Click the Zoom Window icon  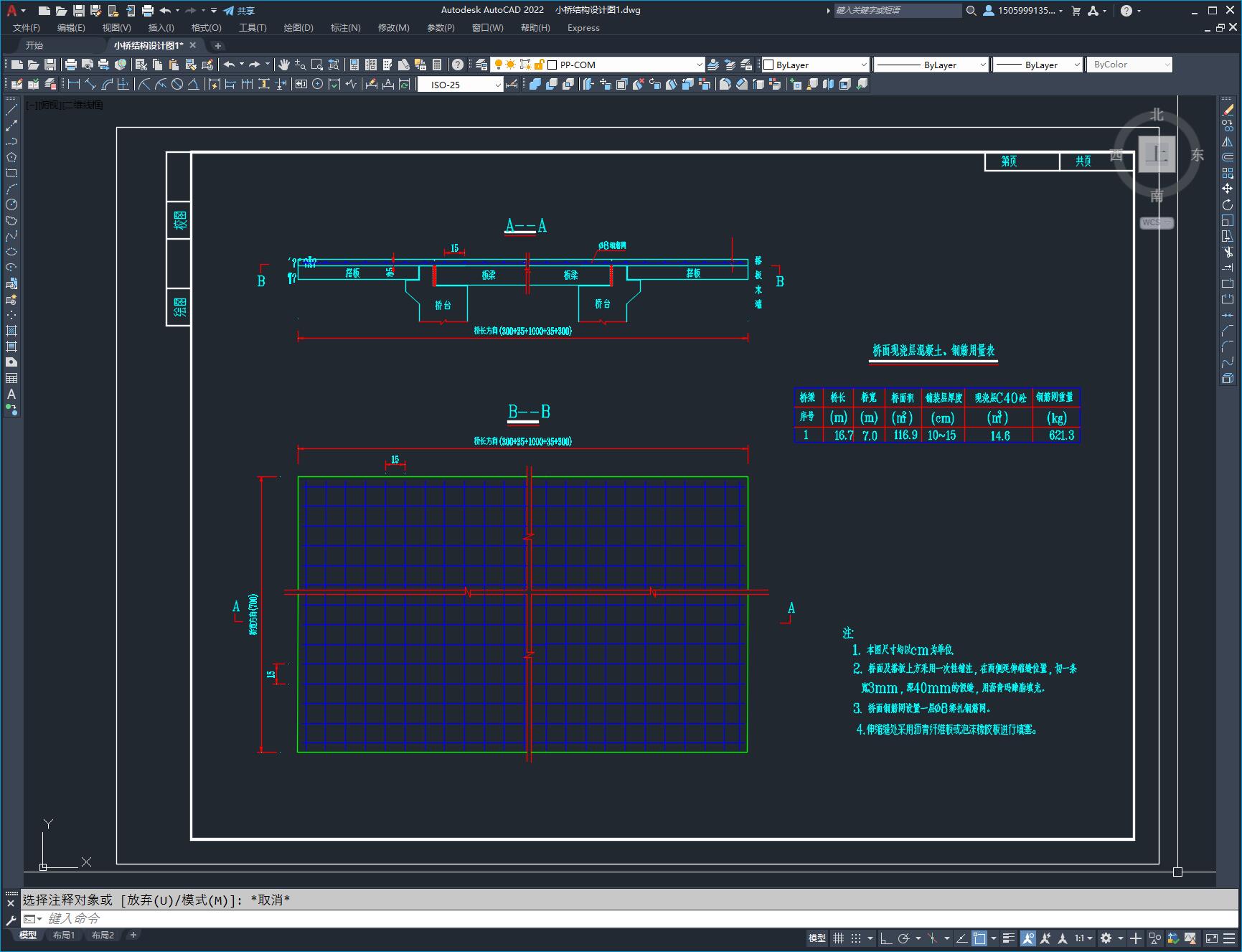coord(317,65)
